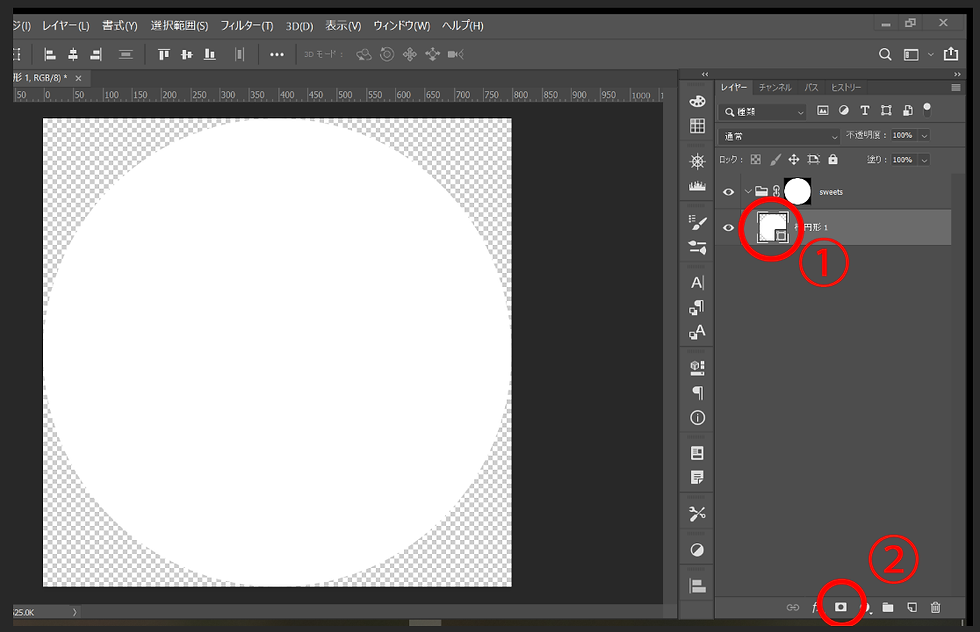Select the sweets group mask thumbnail
Viewport: 980px width, 632px height.
(x=798, y=191)
